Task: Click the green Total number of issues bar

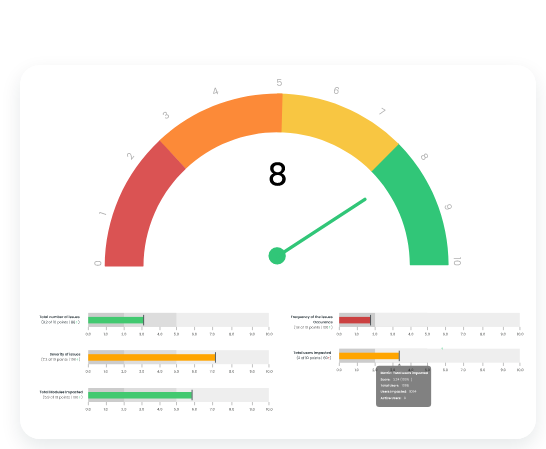Action: point(116,320)
